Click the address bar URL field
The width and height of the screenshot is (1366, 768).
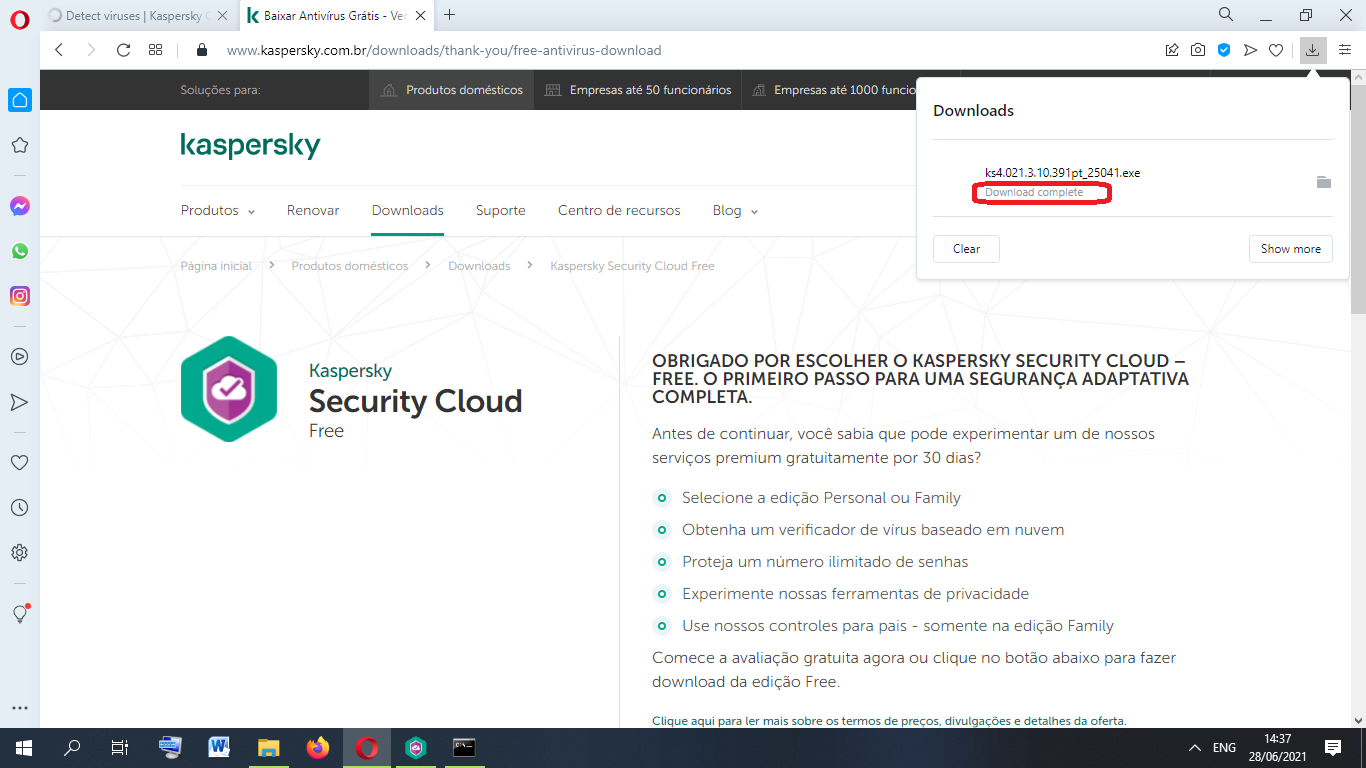444,50
